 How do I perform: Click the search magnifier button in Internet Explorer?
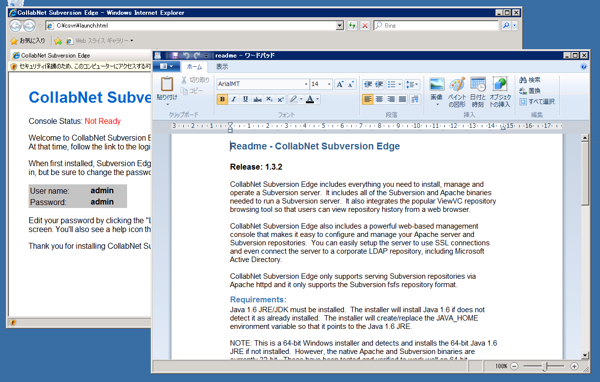pyautogui.click(x=506, y=26)
